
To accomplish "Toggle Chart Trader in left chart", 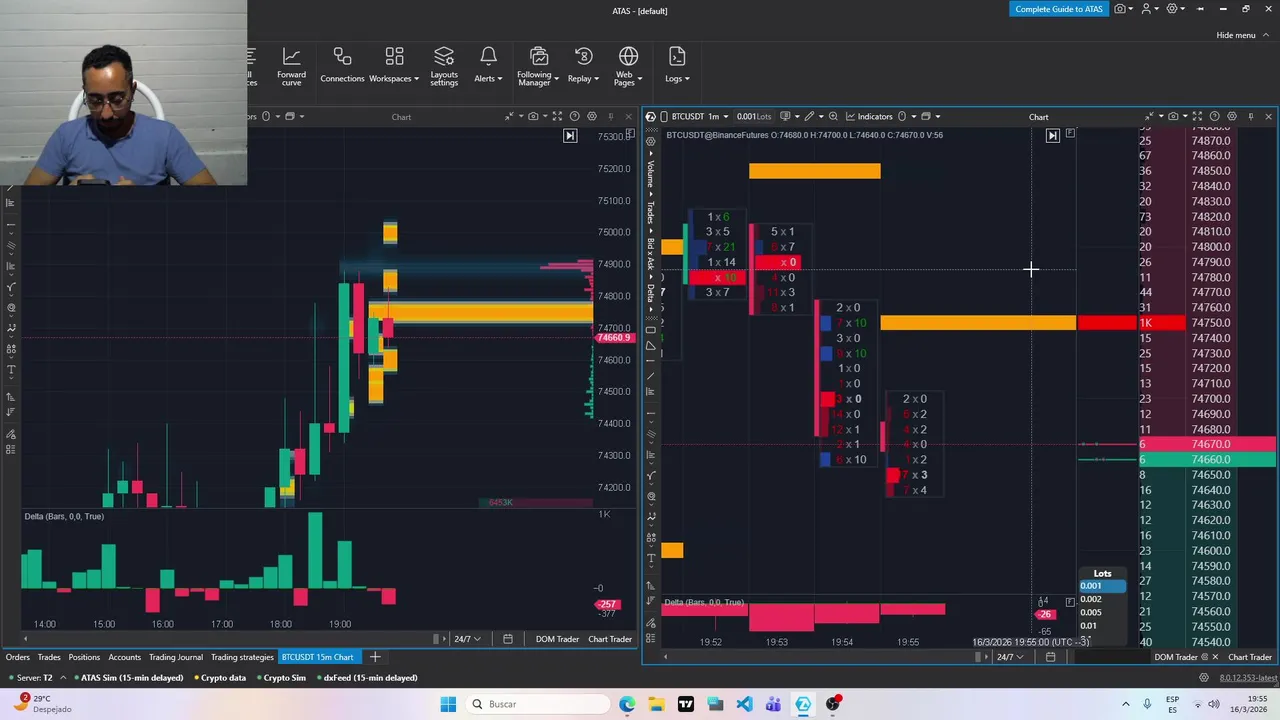I will 610,639.
